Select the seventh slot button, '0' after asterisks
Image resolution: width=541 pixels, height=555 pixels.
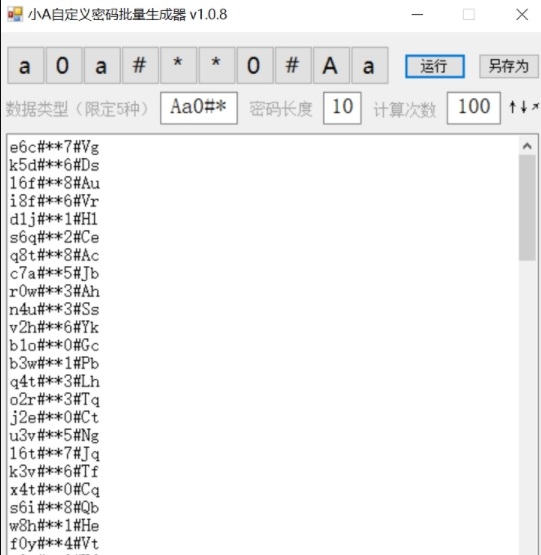255,65
